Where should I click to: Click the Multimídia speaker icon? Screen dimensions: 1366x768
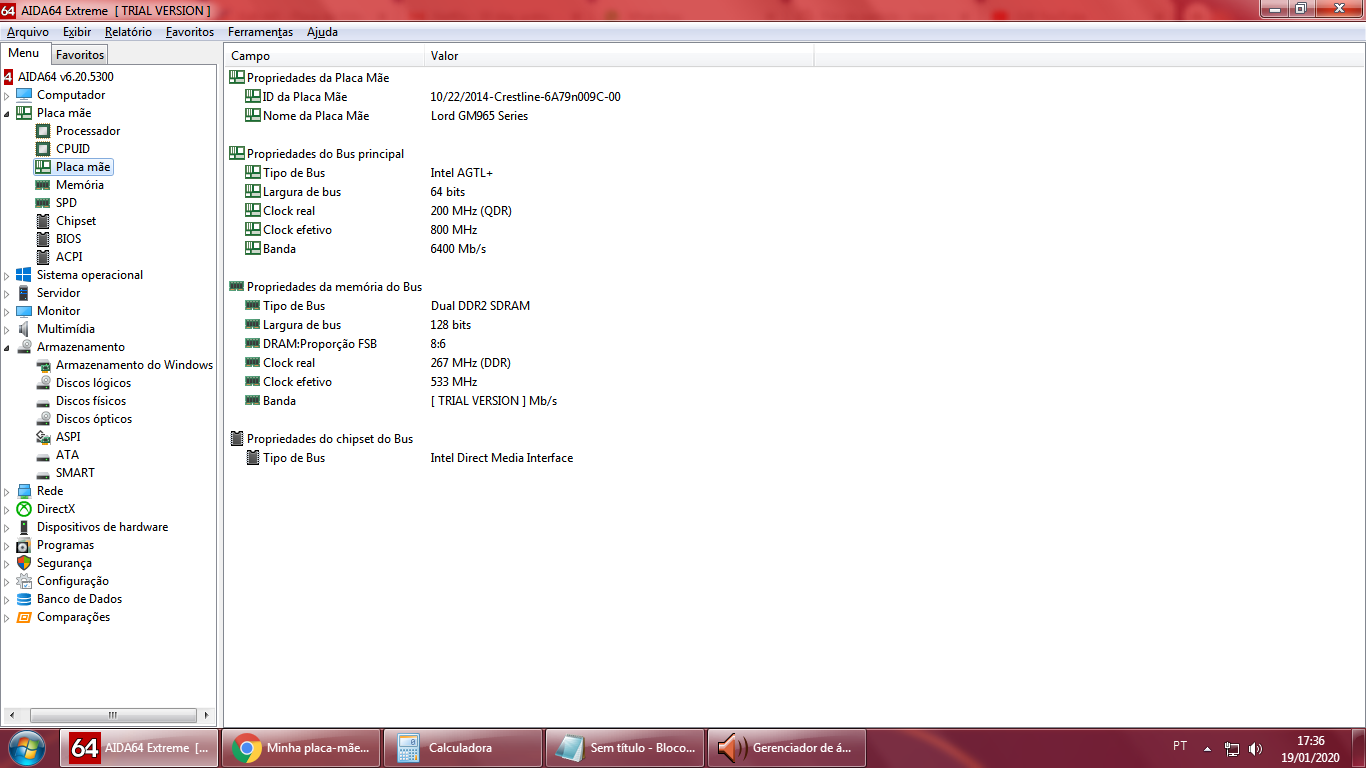[24, 329]
